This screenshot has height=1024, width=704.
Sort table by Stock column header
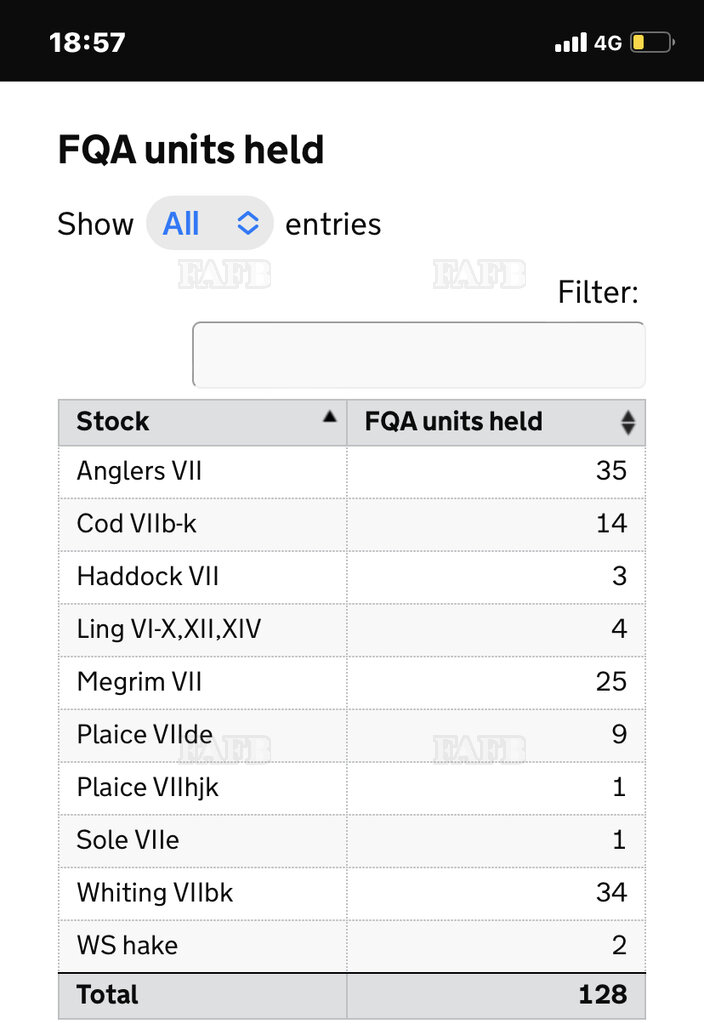(202, 423)
